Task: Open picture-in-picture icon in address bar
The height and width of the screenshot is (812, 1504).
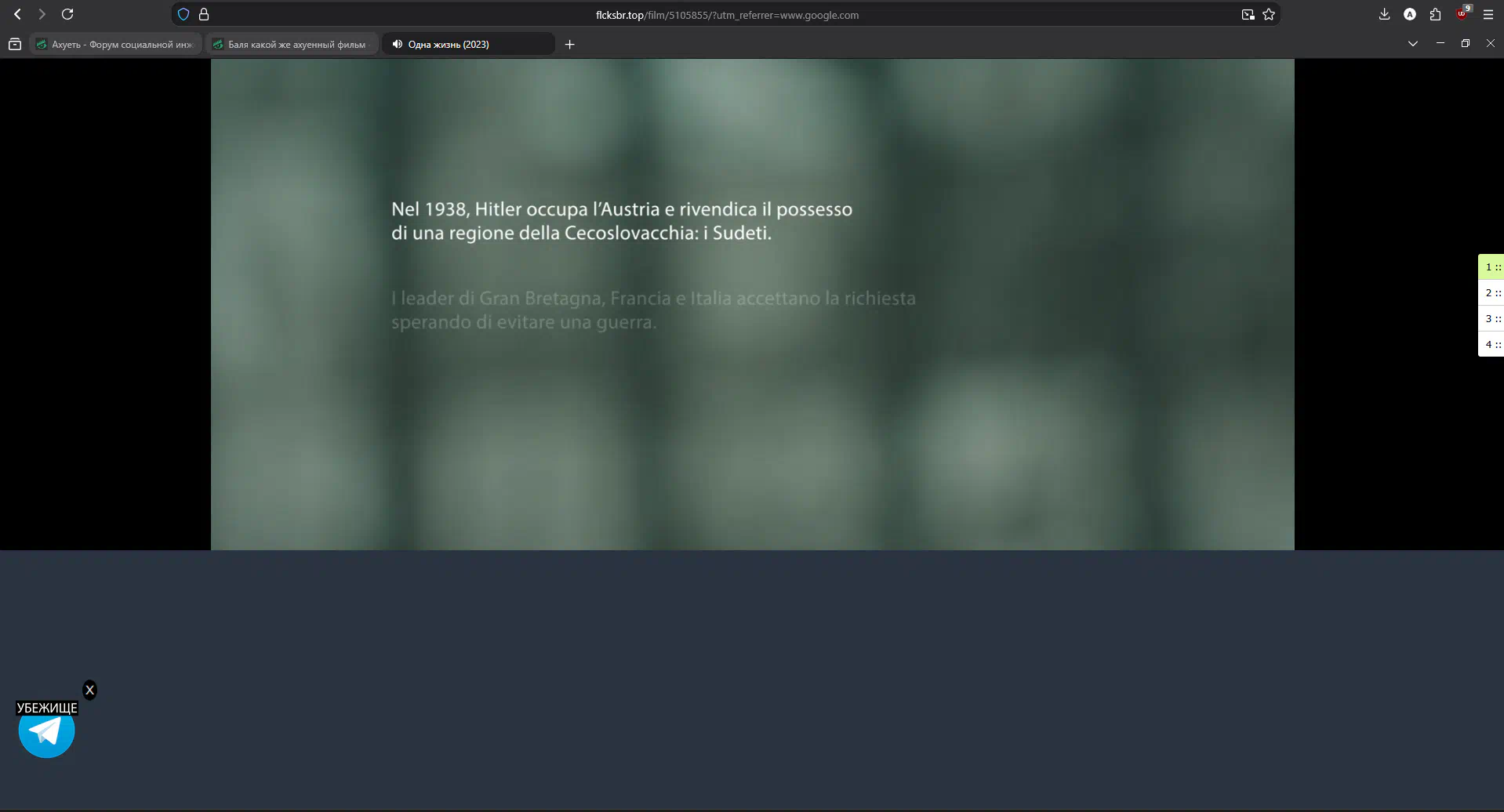Action: point(1248,14)
